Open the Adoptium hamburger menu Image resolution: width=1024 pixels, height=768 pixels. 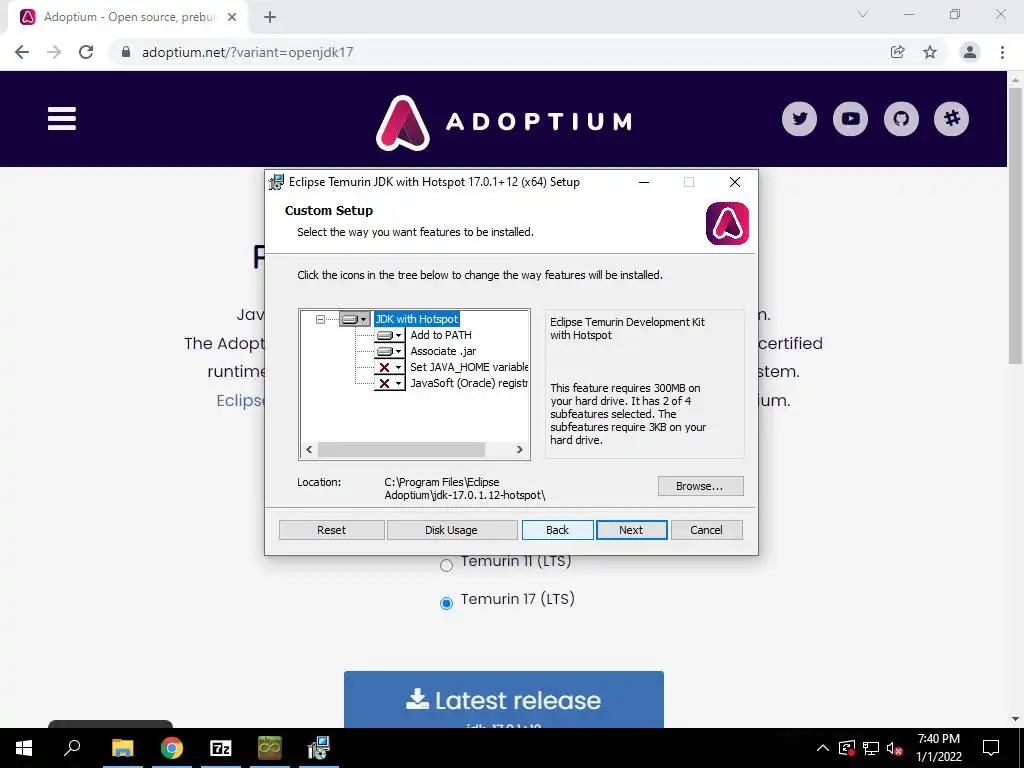[61, 119]
